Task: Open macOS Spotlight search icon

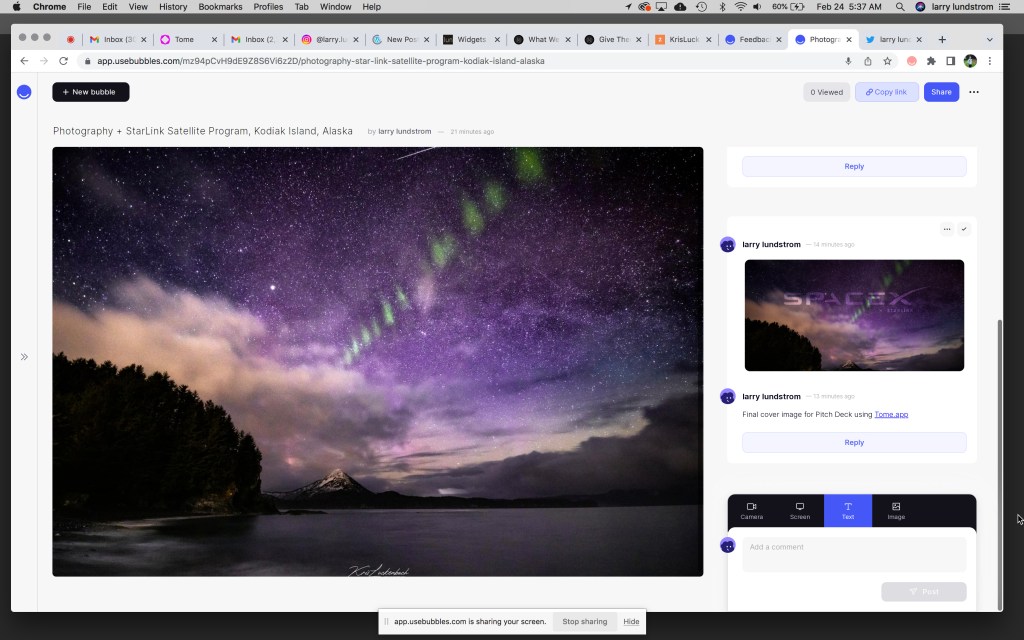Action: pyautogui.click(x=900, y=7)
